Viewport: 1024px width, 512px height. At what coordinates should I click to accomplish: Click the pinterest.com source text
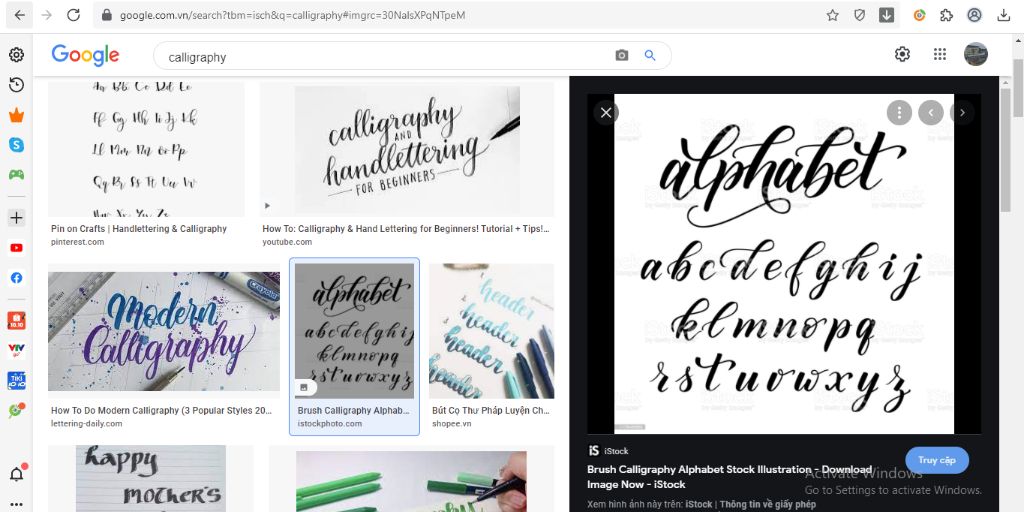tap(78, 242)
